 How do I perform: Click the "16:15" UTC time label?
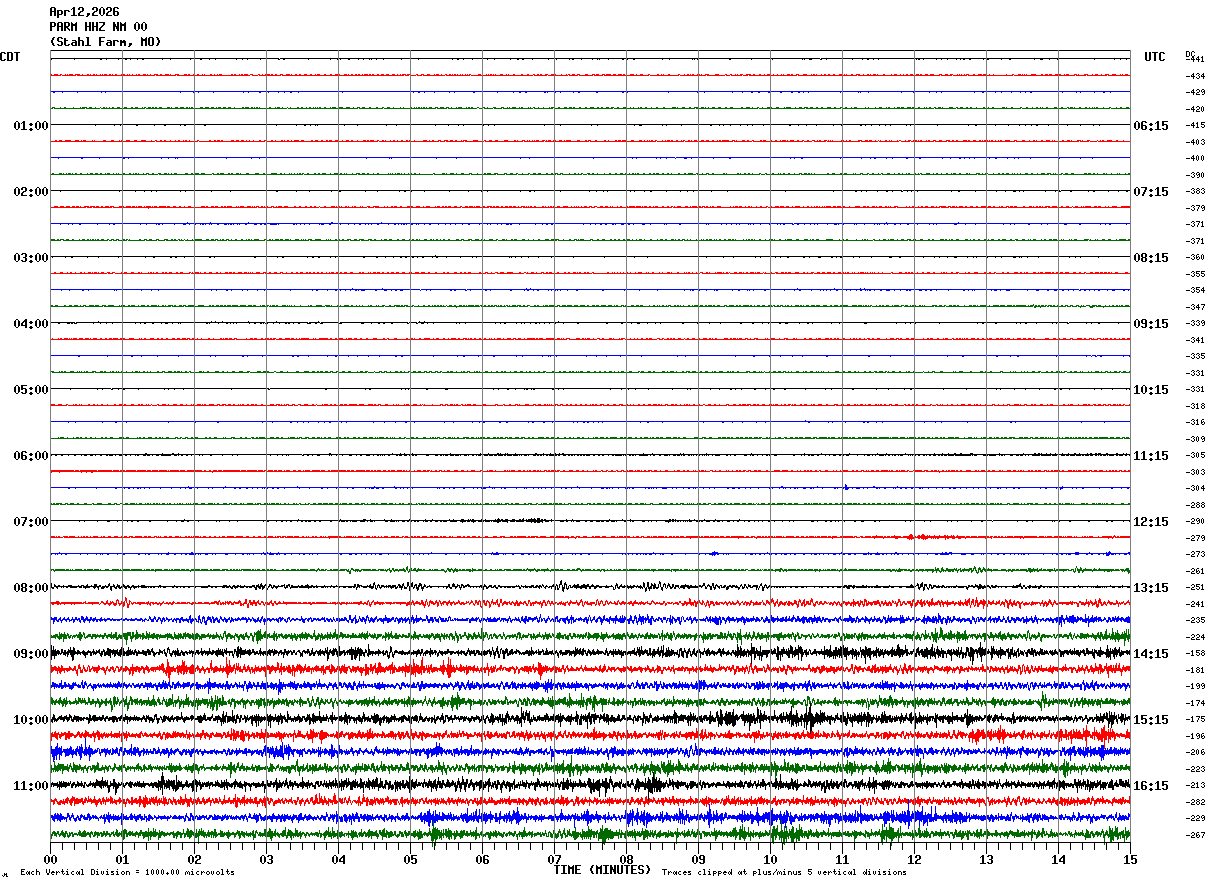tap(1151, 786)
